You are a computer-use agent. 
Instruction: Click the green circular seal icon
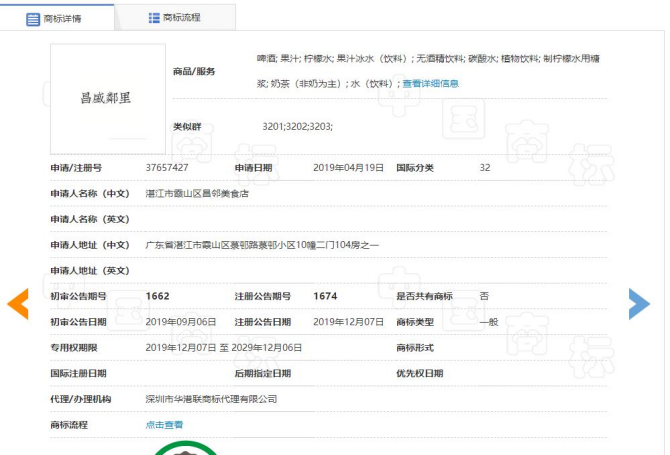[x=186, y=448]
